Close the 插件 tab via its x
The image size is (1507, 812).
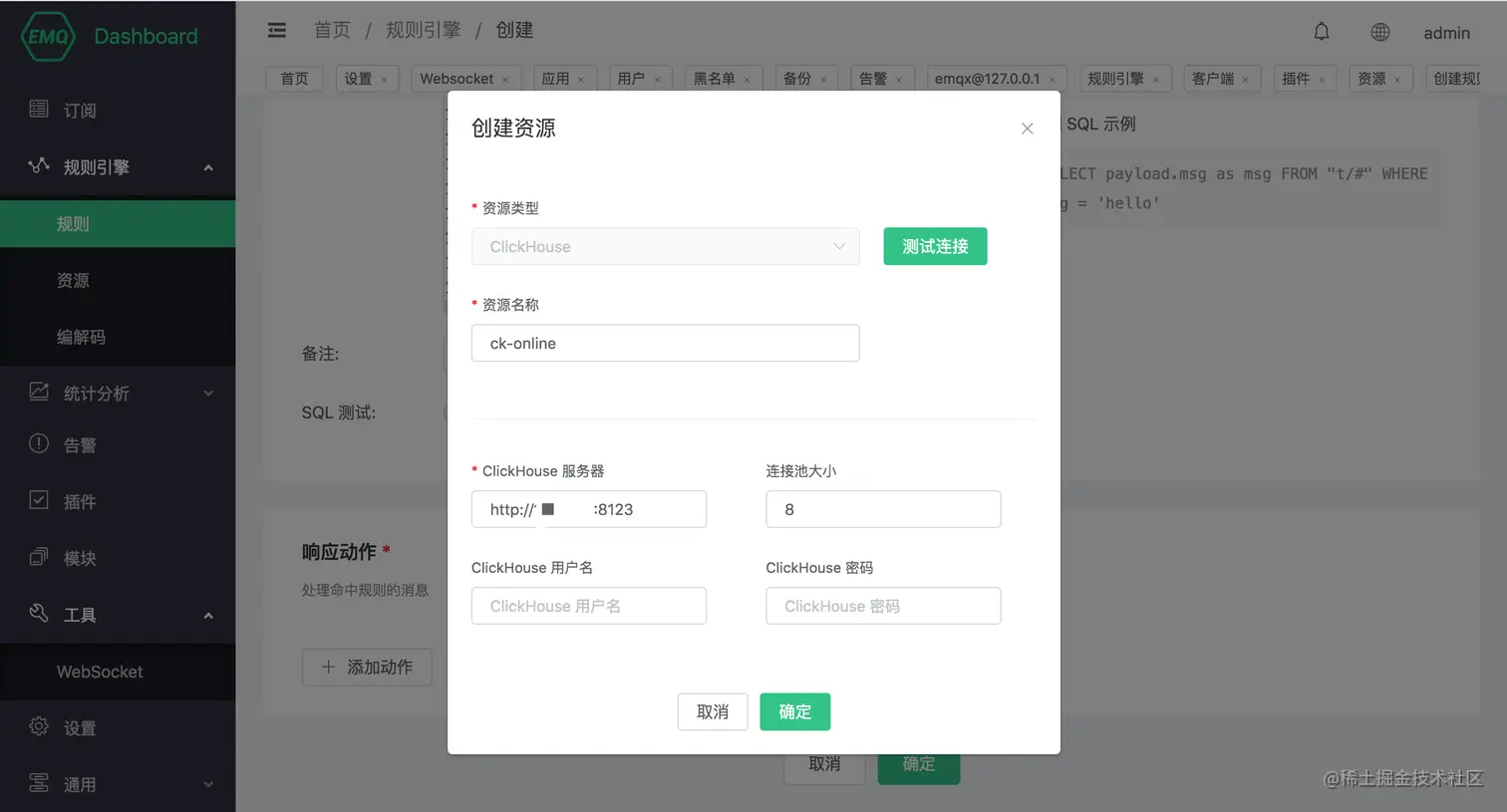1322,80
